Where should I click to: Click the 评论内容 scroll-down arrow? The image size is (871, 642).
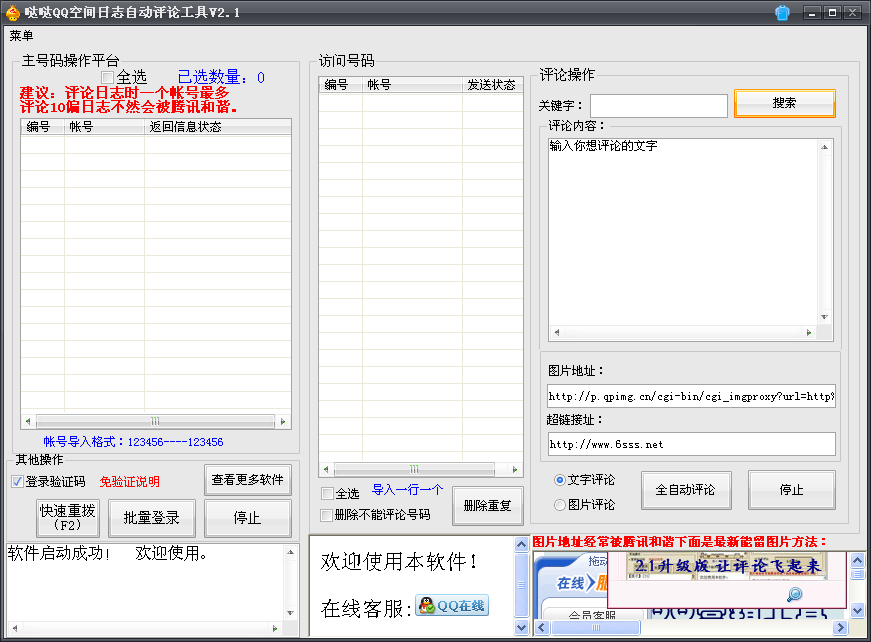(824, 317)
